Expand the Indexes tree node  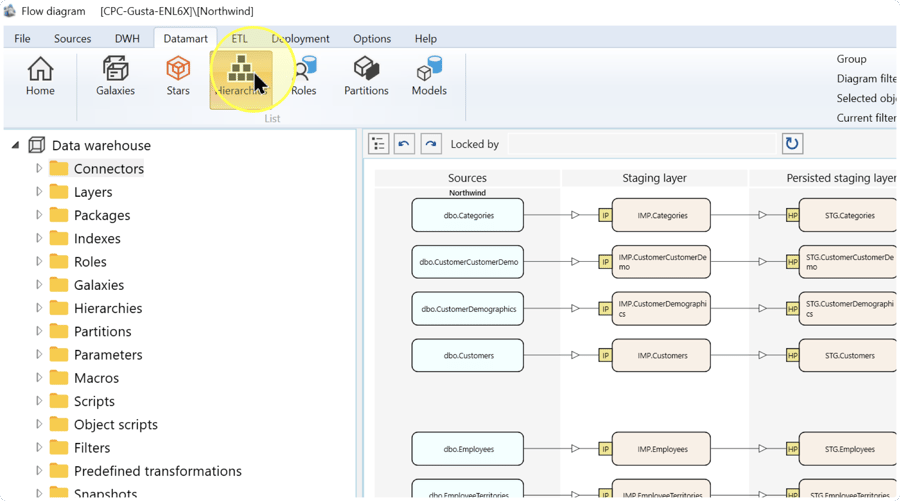[38, 238]
